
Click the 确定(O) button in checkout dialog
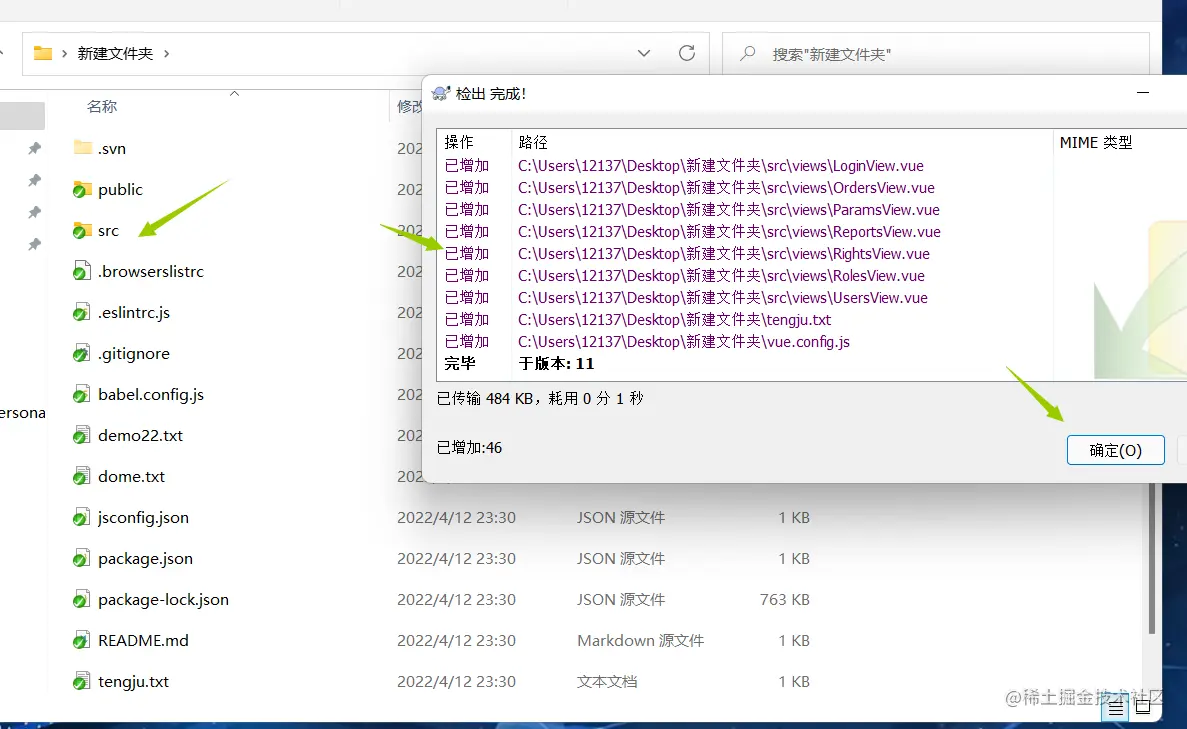(x=1115, y=450)
